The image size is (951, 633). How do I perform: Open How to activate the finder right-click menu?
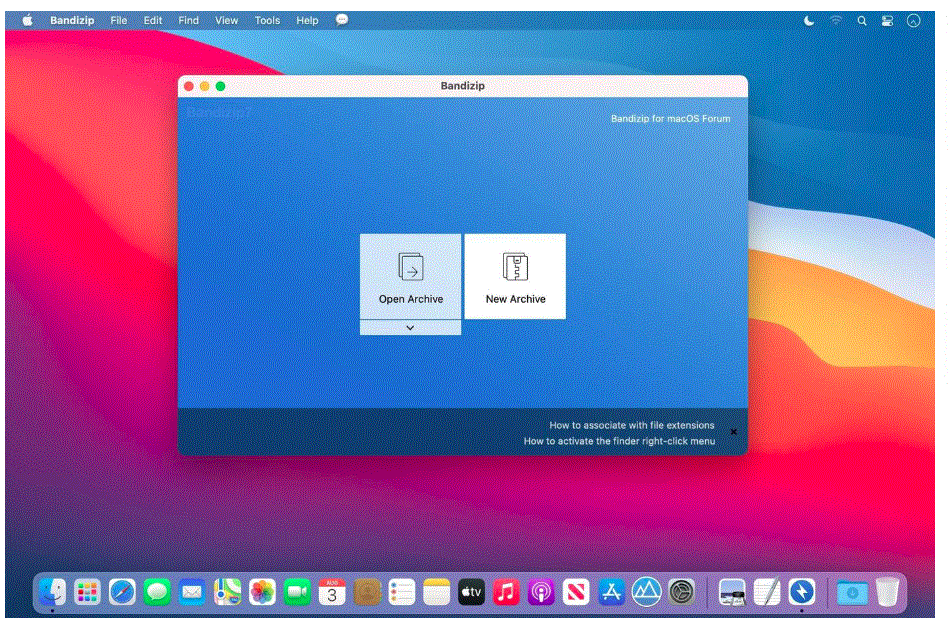(619, 441)
